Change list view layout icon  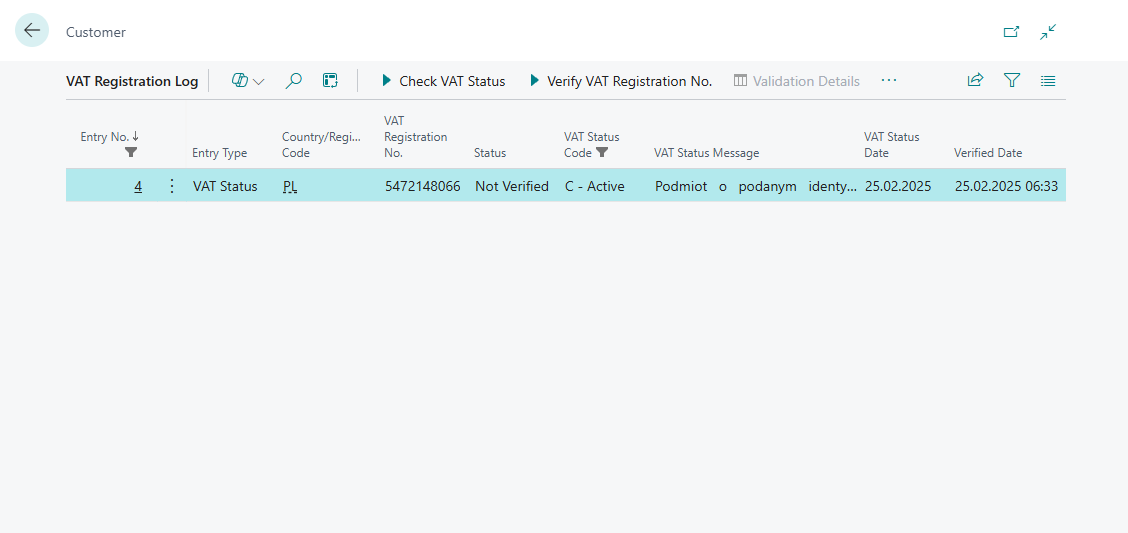pos(1048,81)
